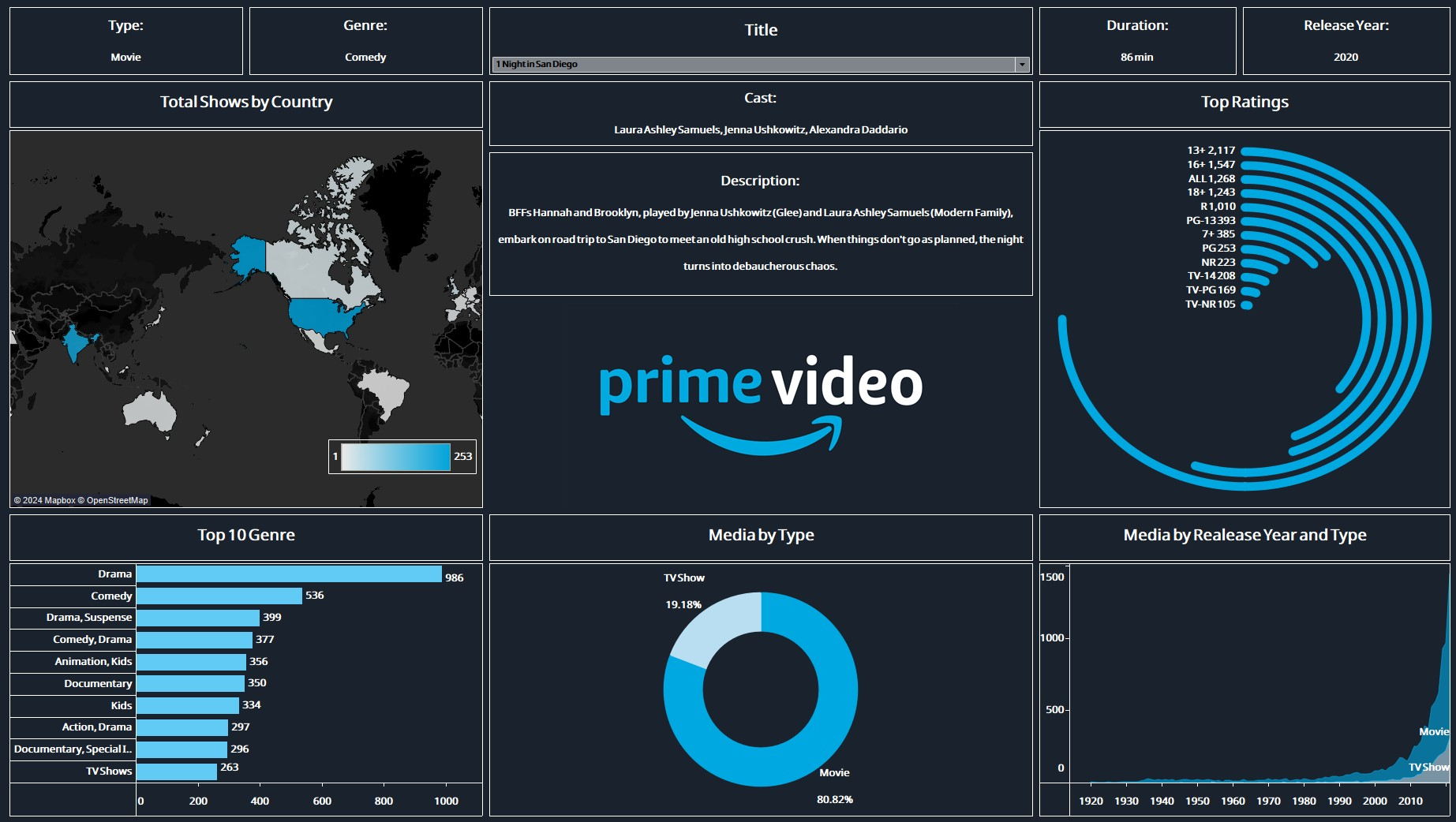Click the Prime Video logo
1456x822 pixels.
tap(761, 404)
